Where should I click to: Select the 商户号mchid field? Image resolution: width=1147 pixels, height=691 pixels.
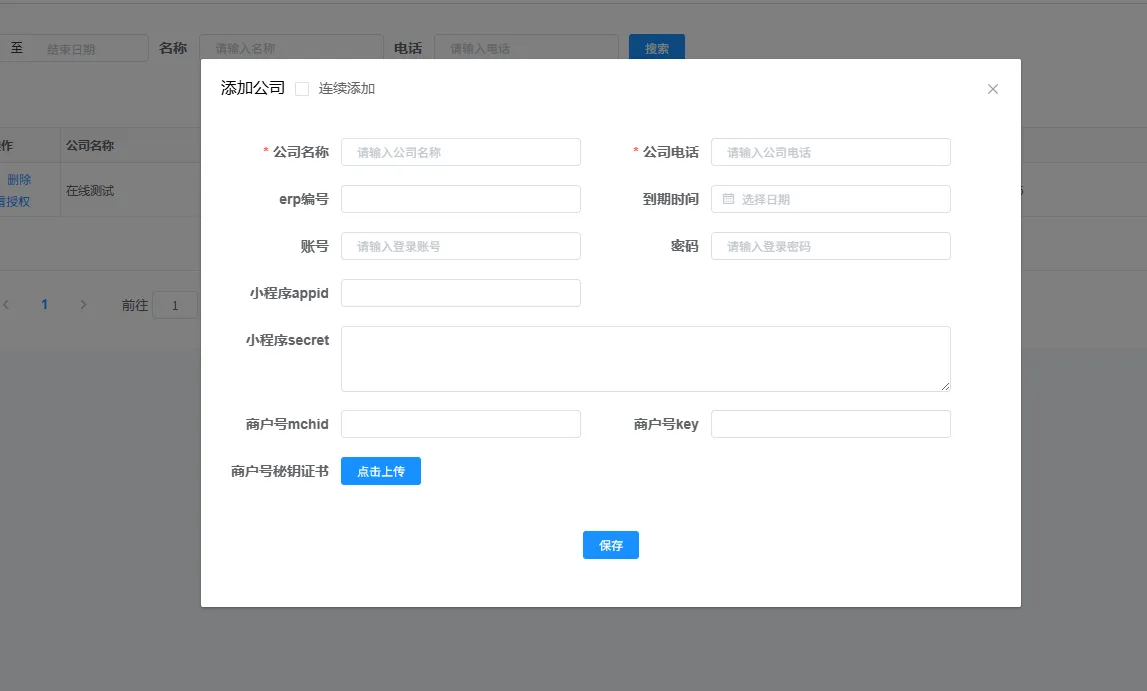coord(460,424)
